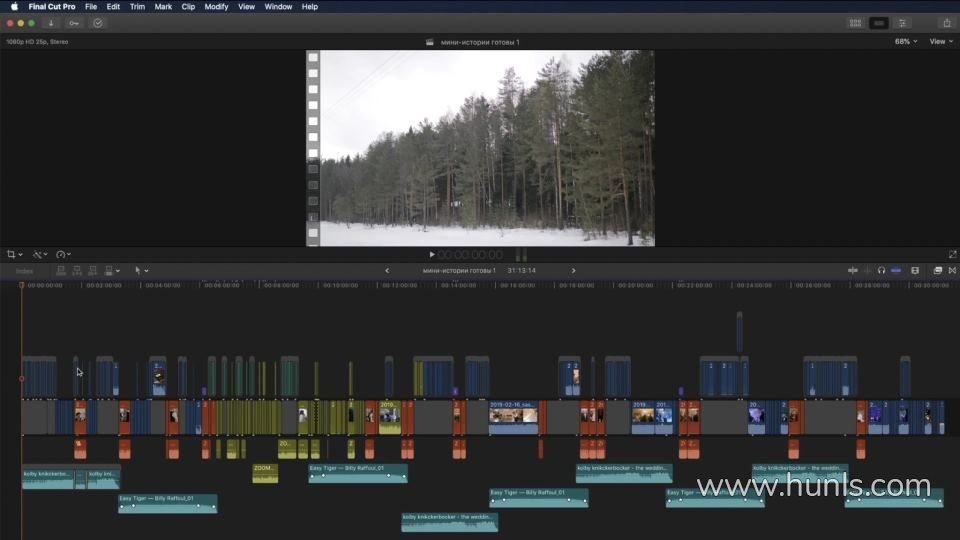960x540 pixels.
Task: Click the Share export icon
Action: (x=947, y=23)
